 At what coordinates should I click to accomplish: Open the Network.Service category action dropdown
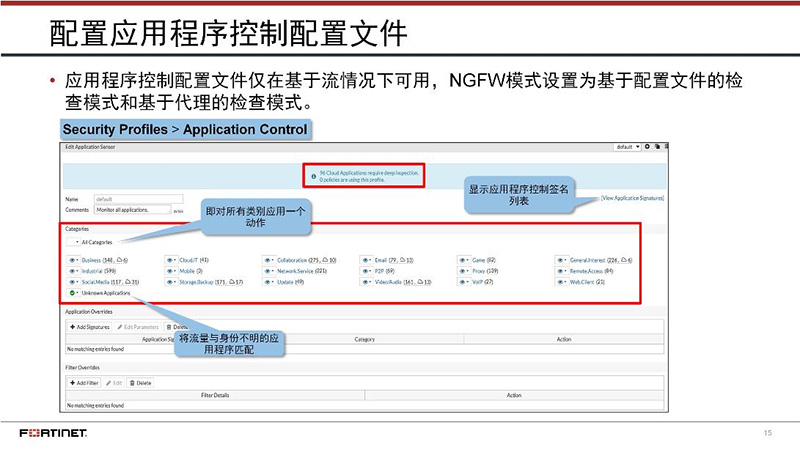(269, 271)
